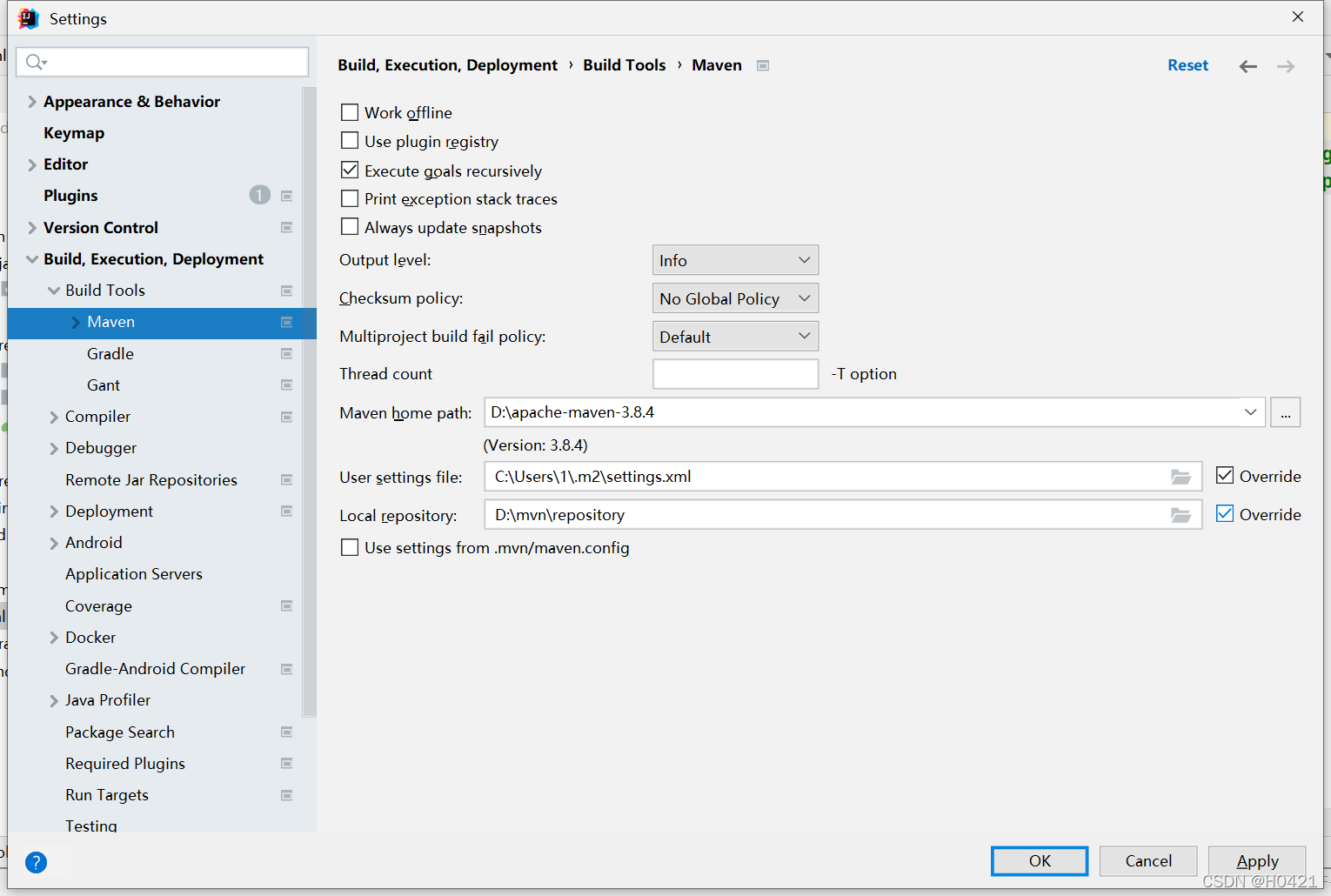
Task: Select Remote Jar Repositories
Action: click(151, 479)
